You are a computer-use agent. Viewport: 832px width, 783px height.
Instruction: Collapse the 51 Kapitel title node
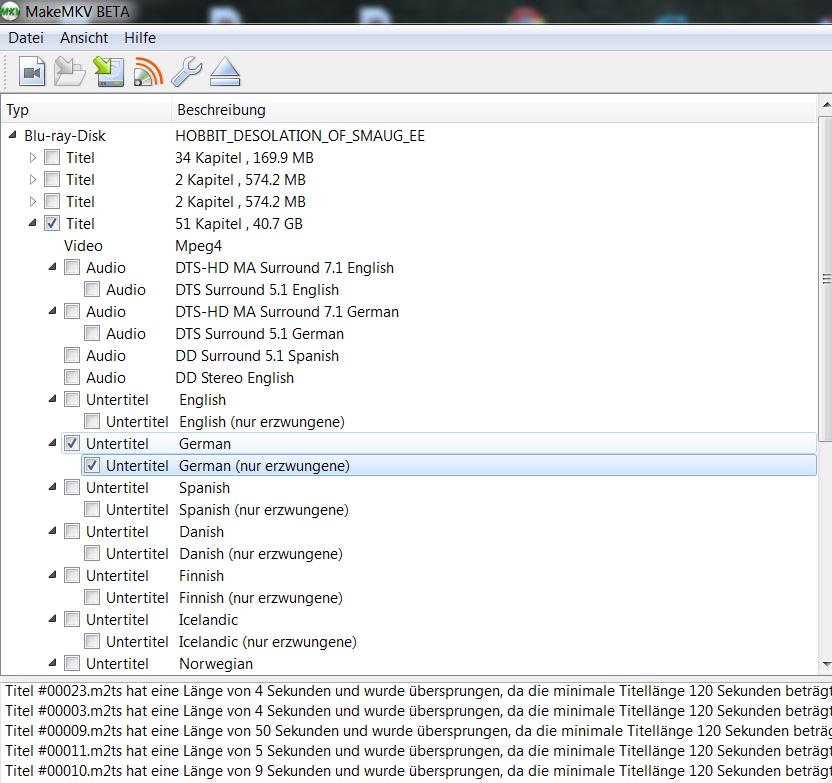[32, 223]
